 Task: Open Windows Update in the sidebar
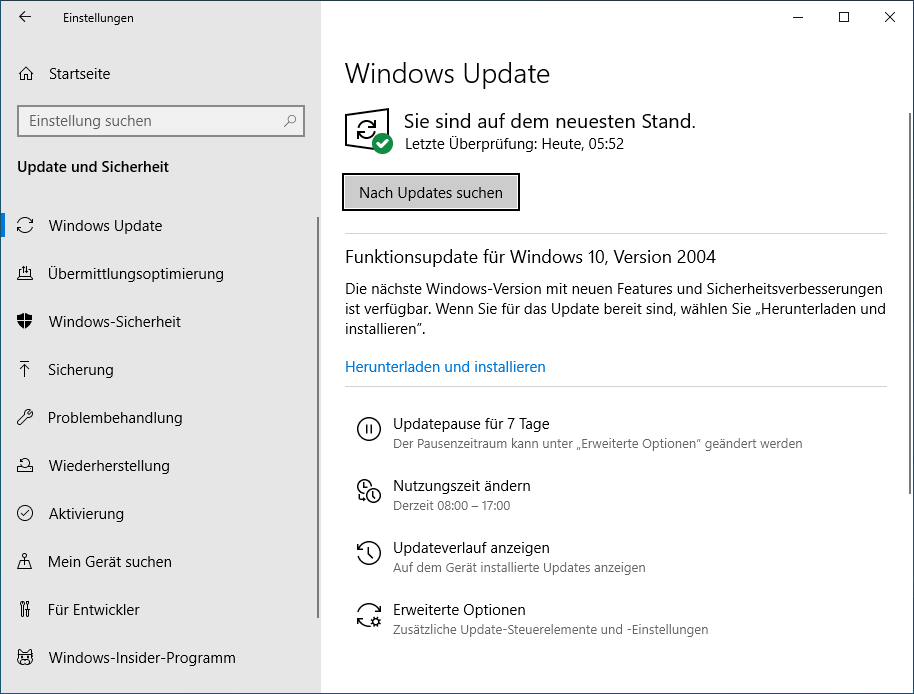click(x=105, y=226)
